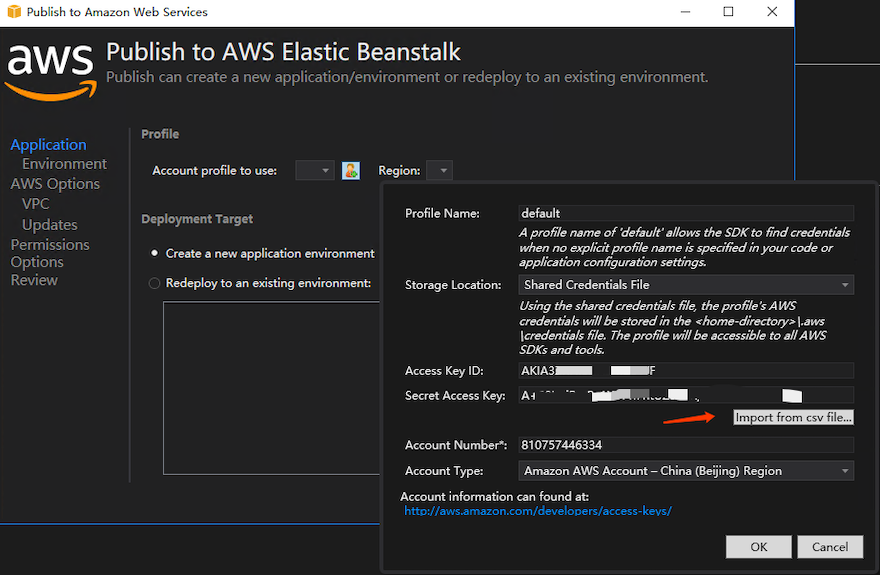Click the Access Key ID field
This screenshot has width=880, height=575.
pos(686,371)
